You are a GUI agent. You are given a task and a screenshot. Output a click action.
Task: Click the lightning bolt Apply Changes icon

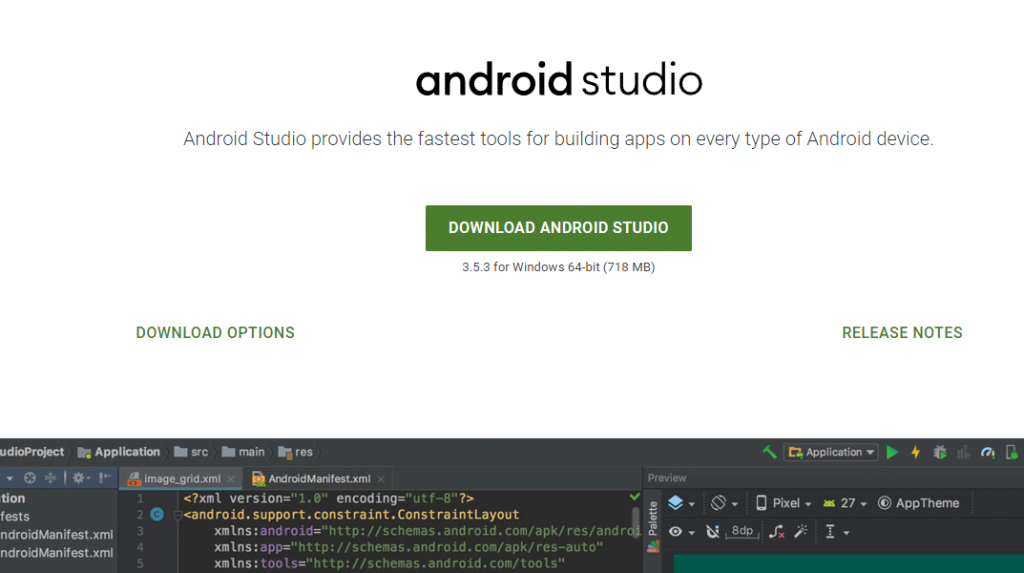click(916, 452)
